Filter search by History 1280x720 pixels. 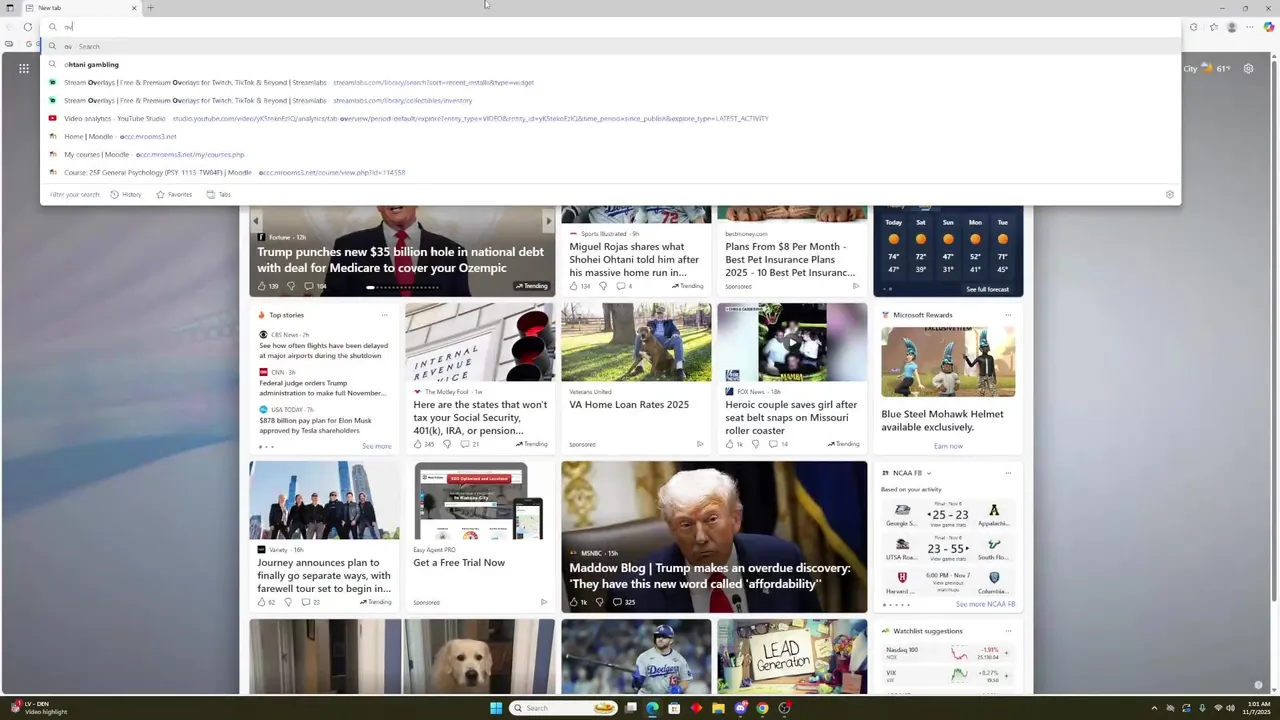coord(126,194)
